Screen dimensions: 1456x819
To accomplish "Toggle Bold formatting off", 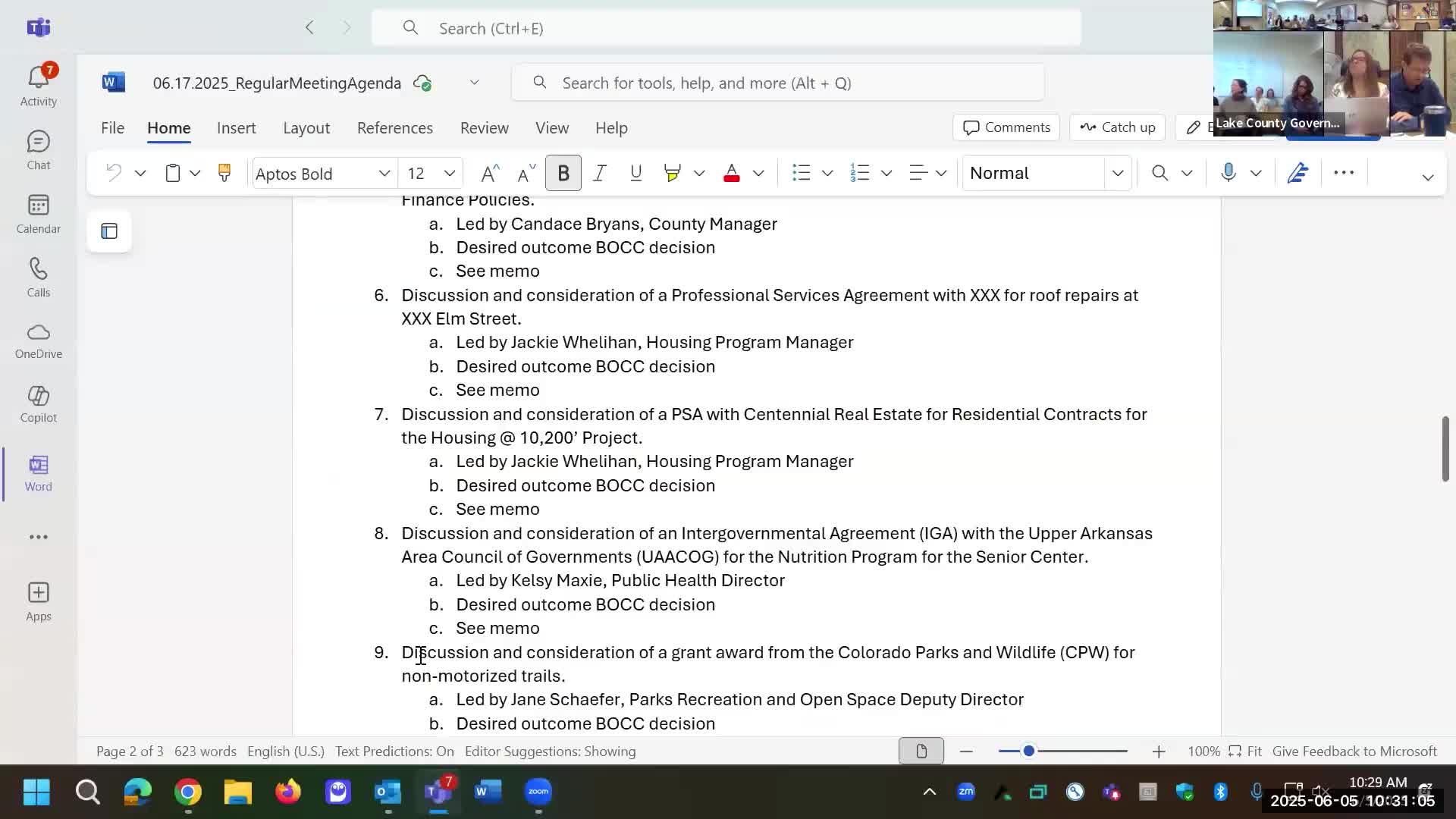I will [563, 173].
